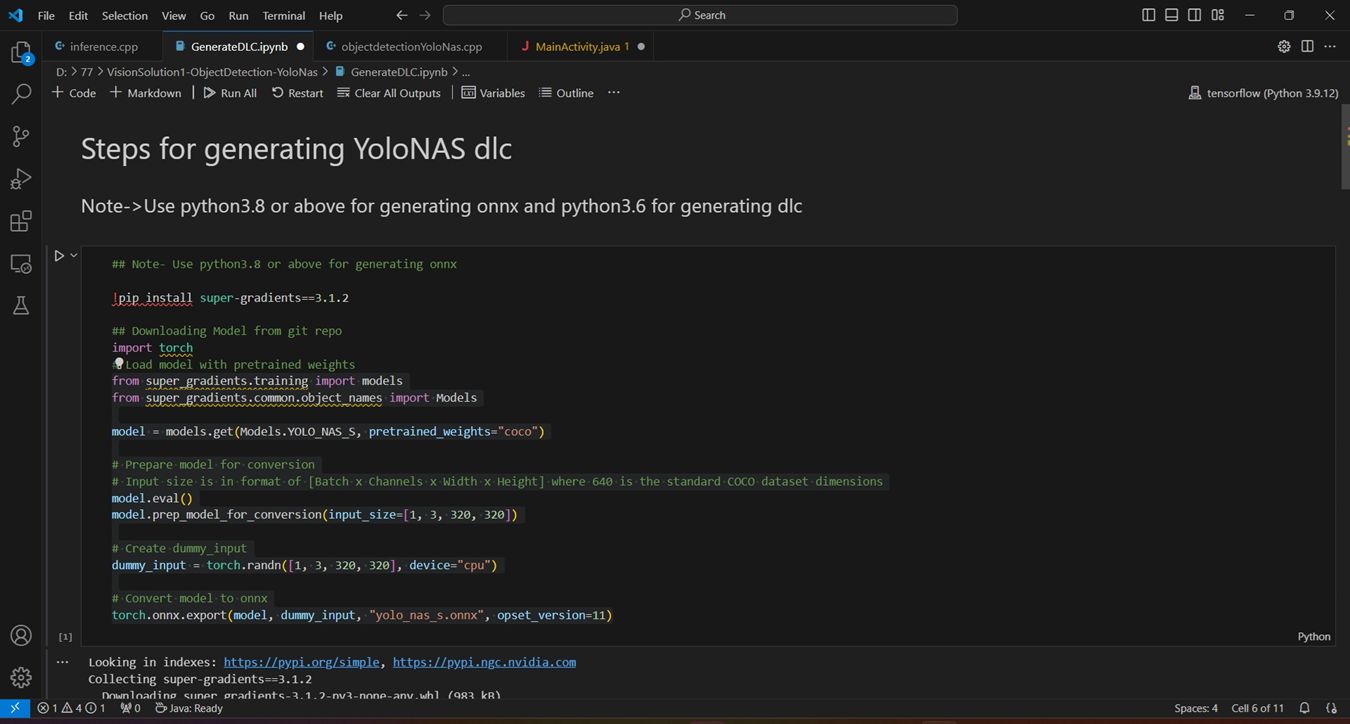Open the Manage gear at bottom left
The image size is (1350, 724).
(x=20, y=677)
